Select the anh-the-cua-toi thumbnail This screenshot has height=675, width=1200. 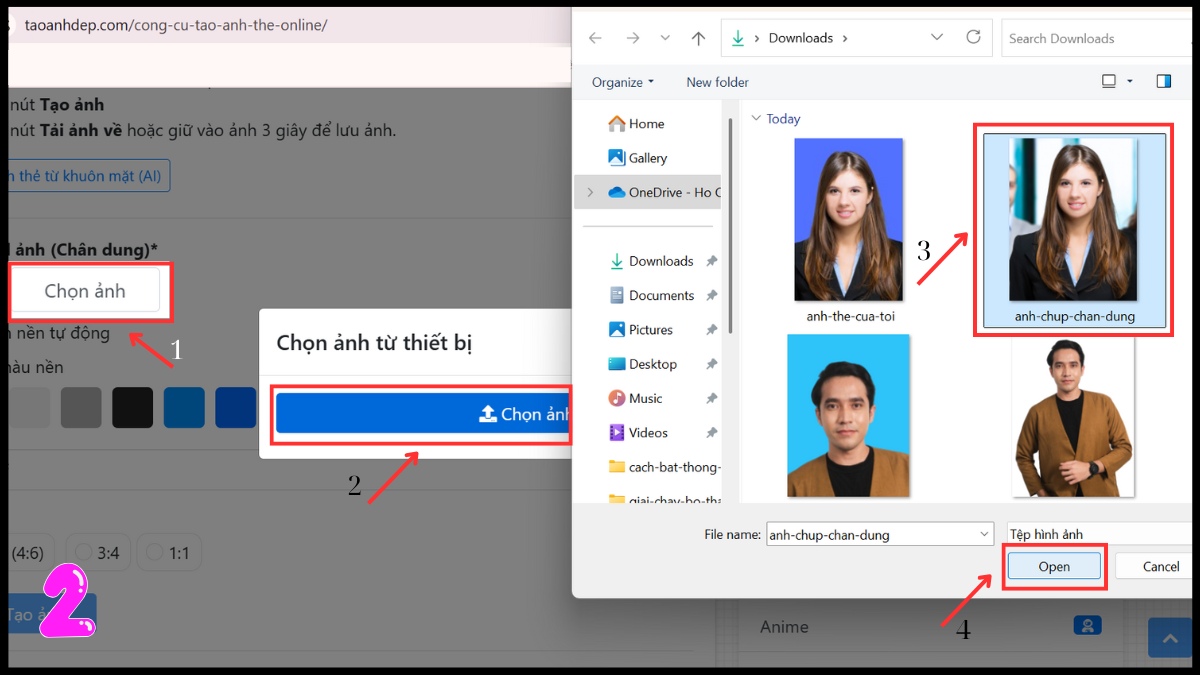coord(848,218)
